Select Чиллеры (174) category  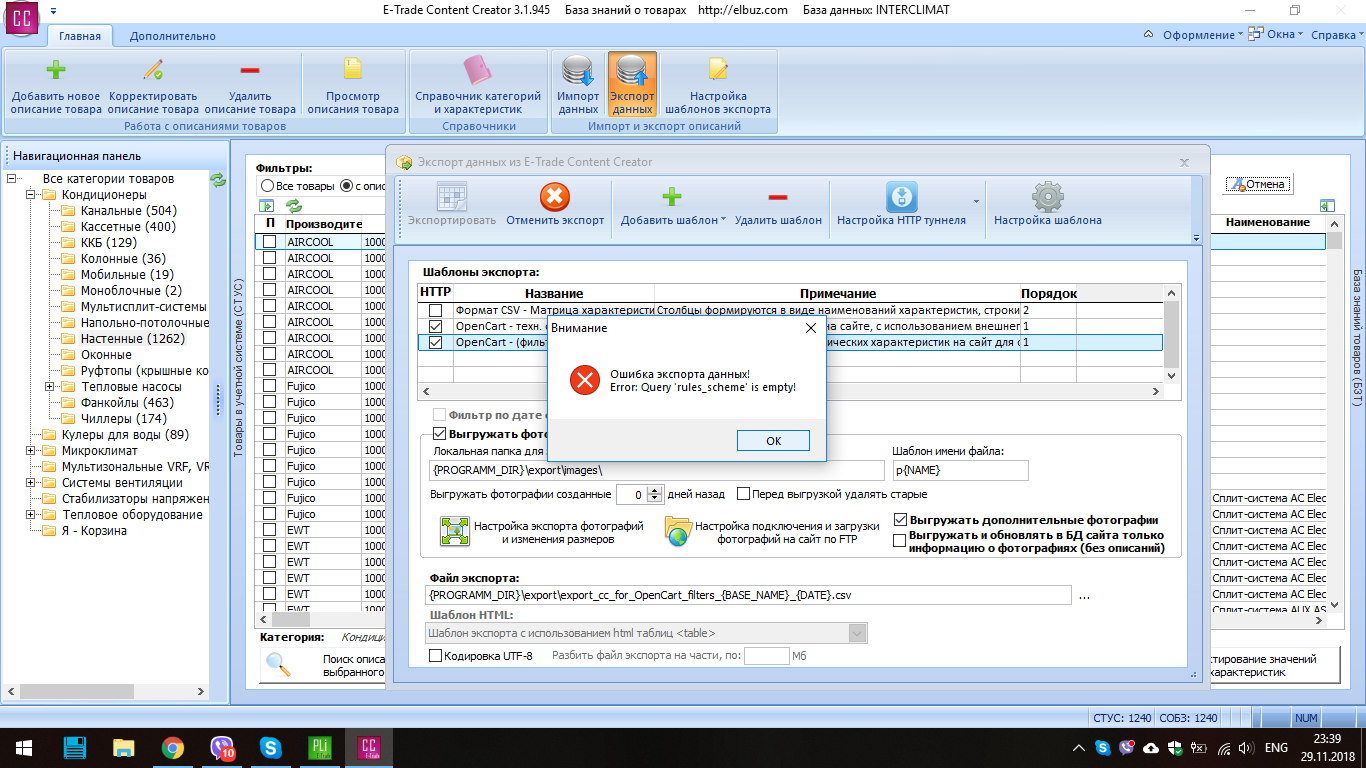(x=124, y=419)
